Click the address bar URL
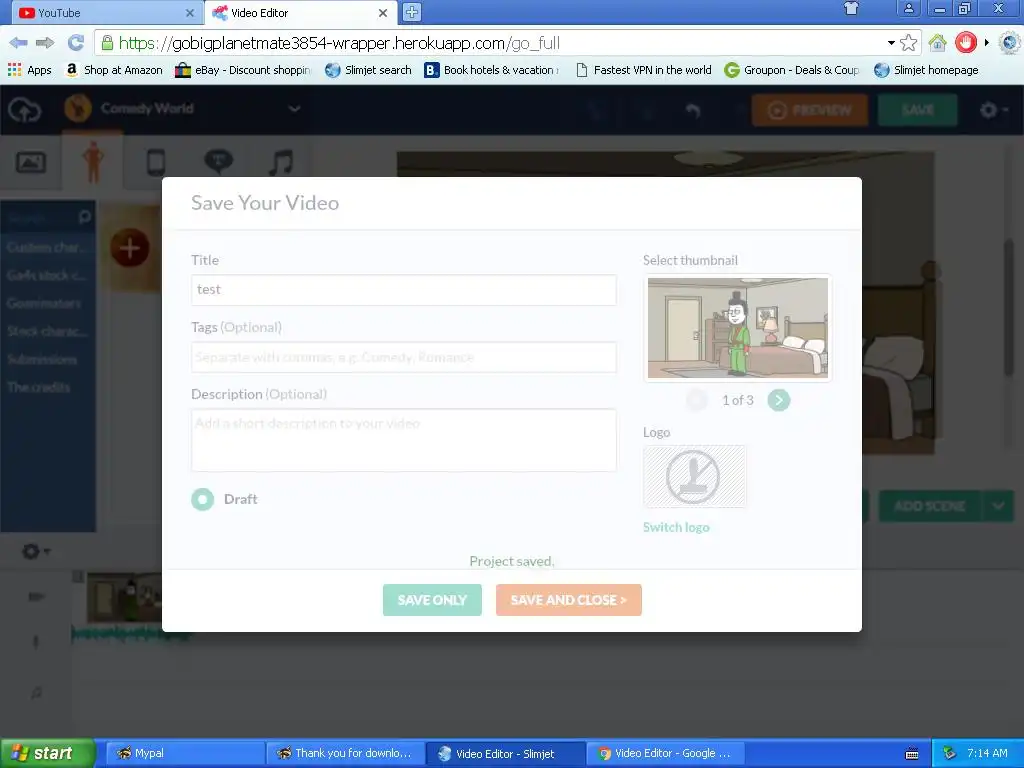Screen dimensions: 1024x768 339,43
